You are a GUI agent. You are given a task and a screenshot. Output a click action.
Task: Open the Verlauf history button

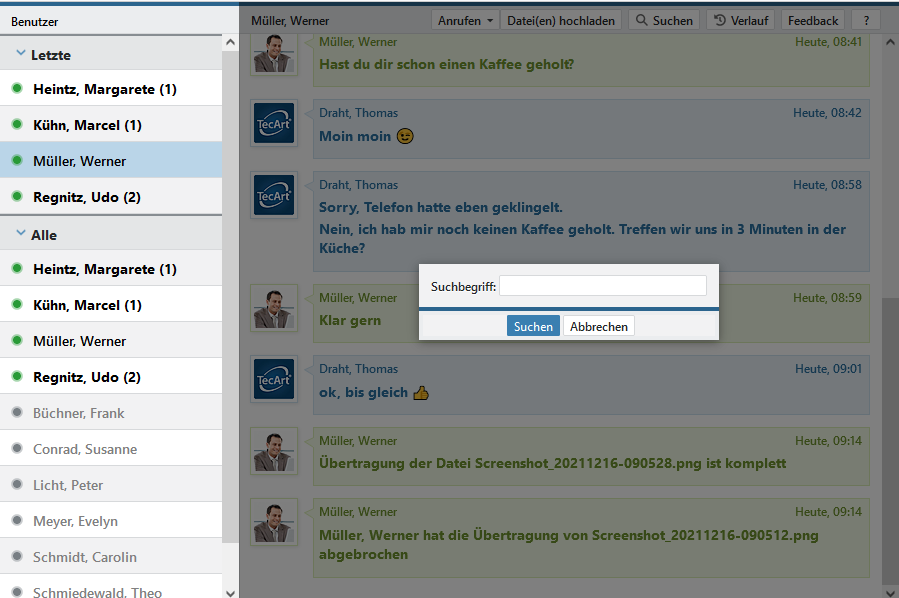point(741,20)
